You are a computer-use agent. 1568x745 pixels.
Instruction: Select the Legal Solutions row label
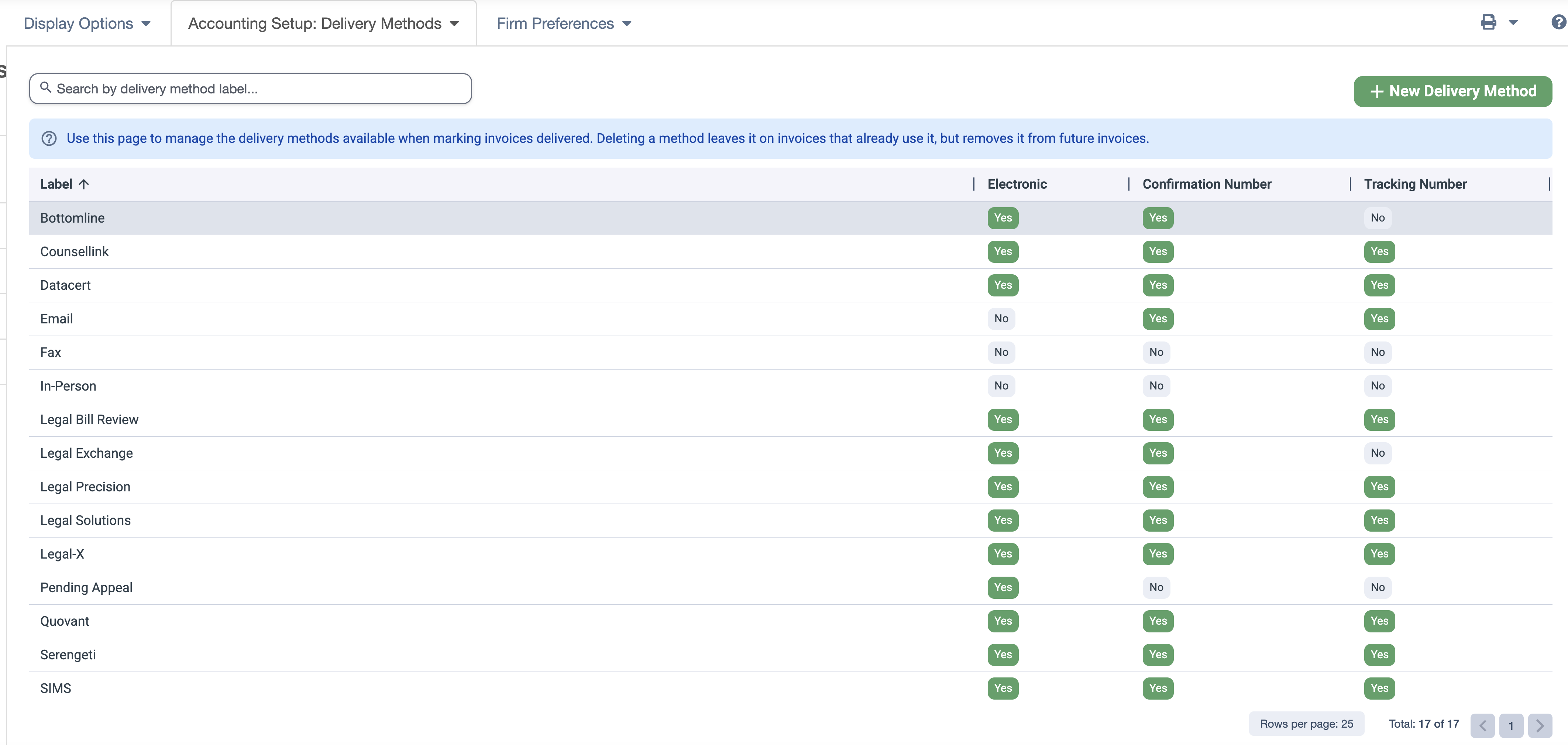click(x=85, y=521)
